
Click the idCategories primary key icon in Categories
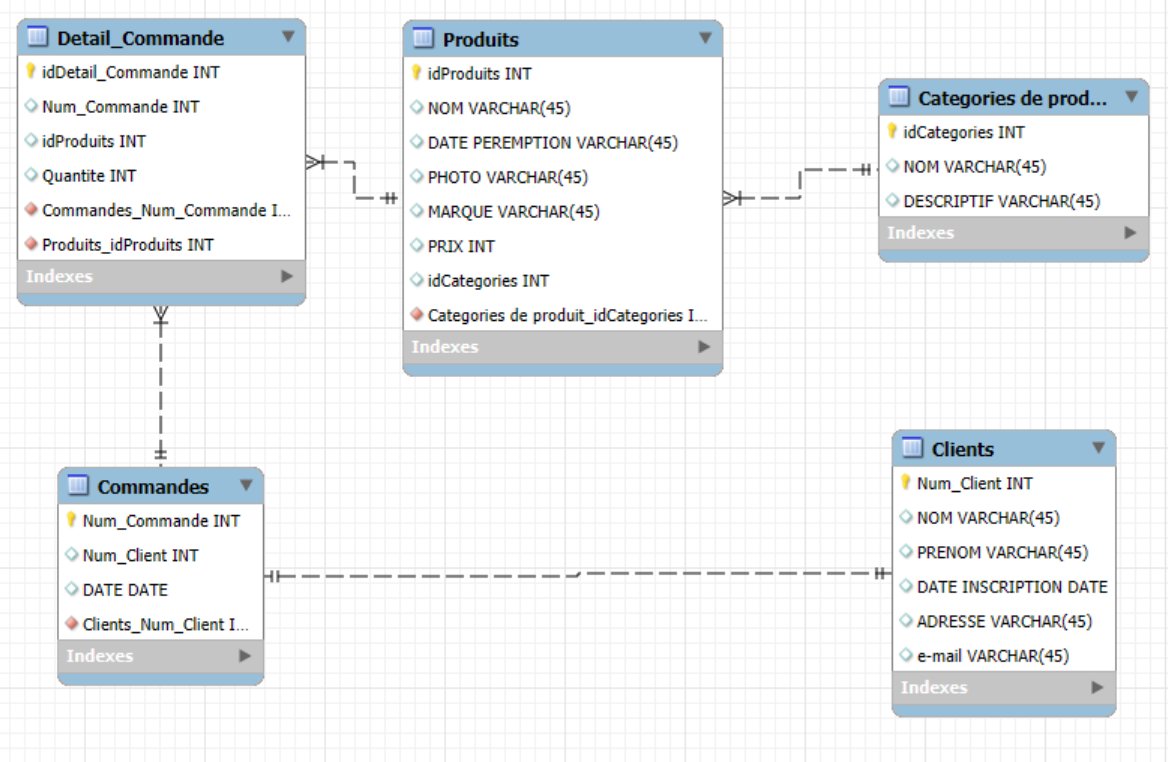point(892,132)
